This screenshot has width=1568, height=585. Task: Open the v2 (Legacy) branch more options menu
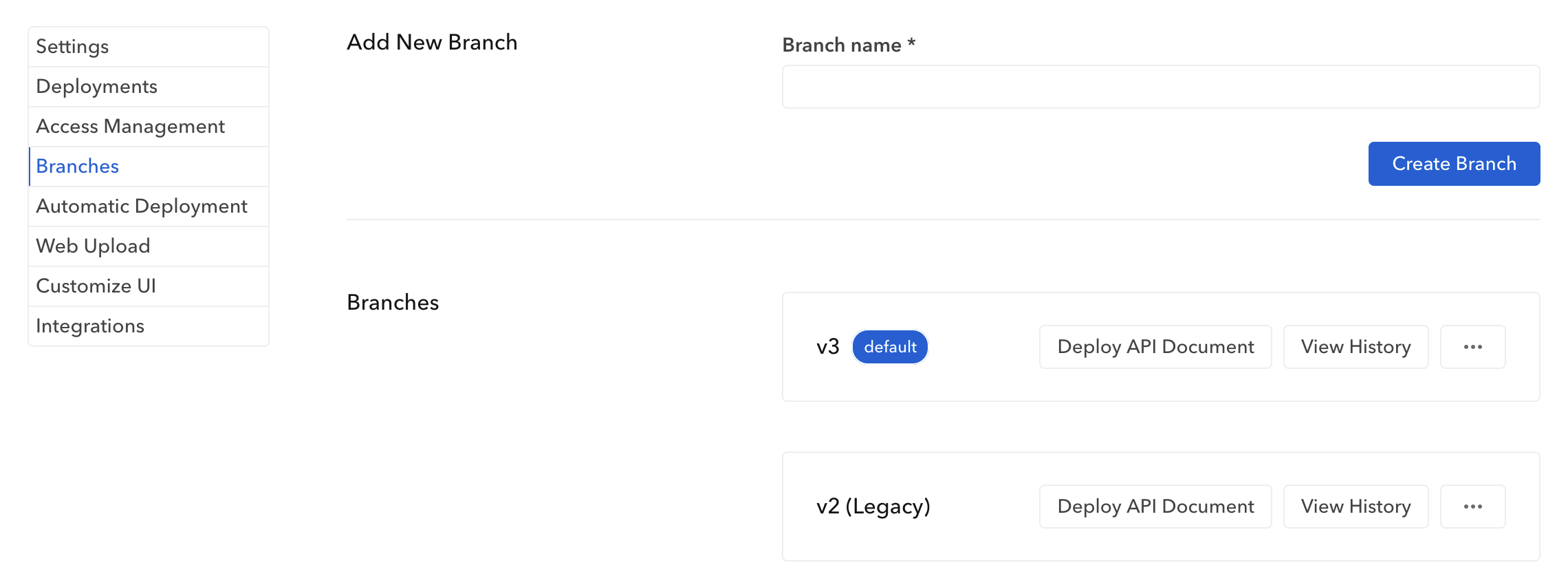pos(1472,507)
